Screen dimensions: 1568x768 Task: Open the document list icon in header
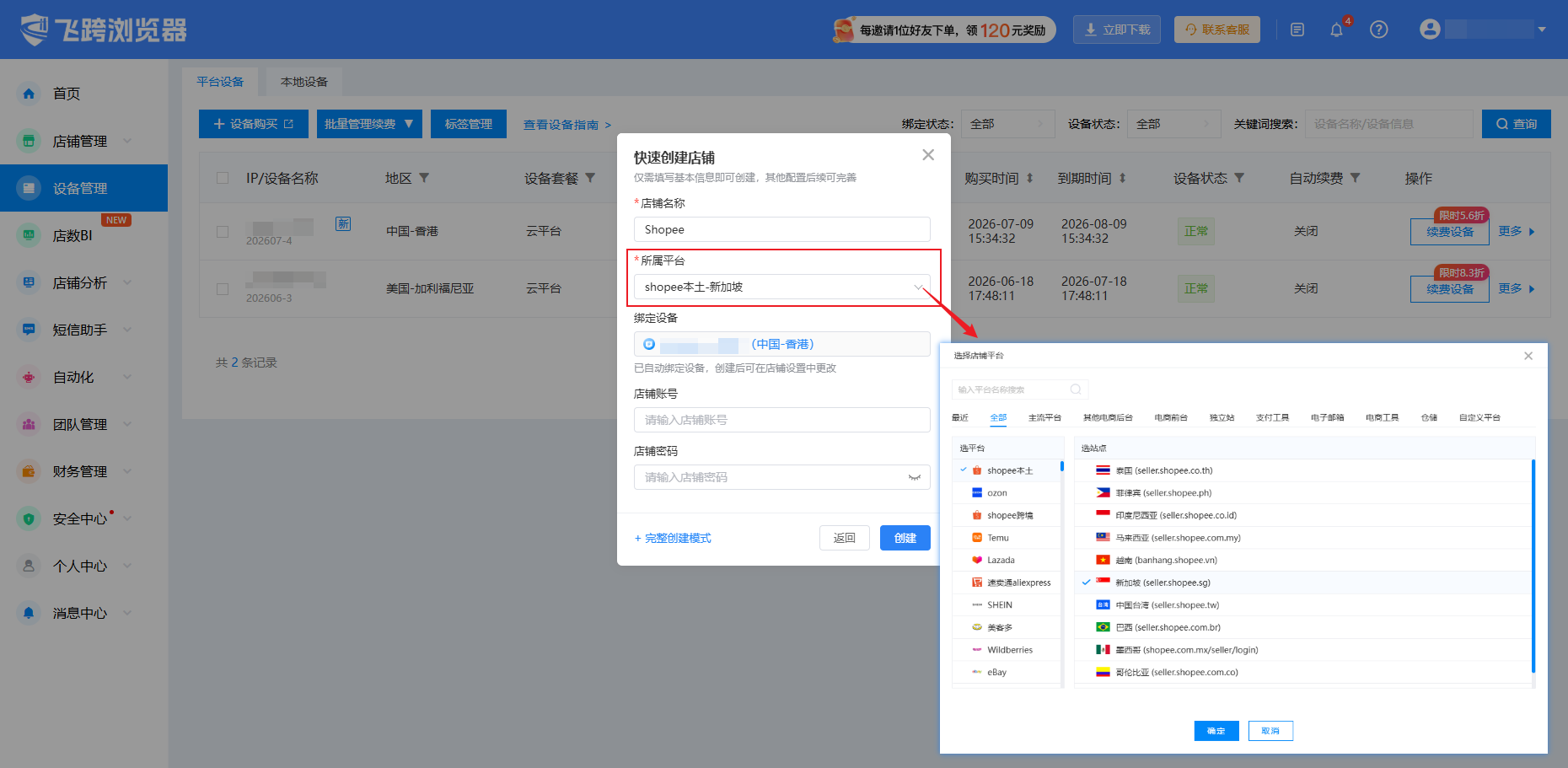1297,30
